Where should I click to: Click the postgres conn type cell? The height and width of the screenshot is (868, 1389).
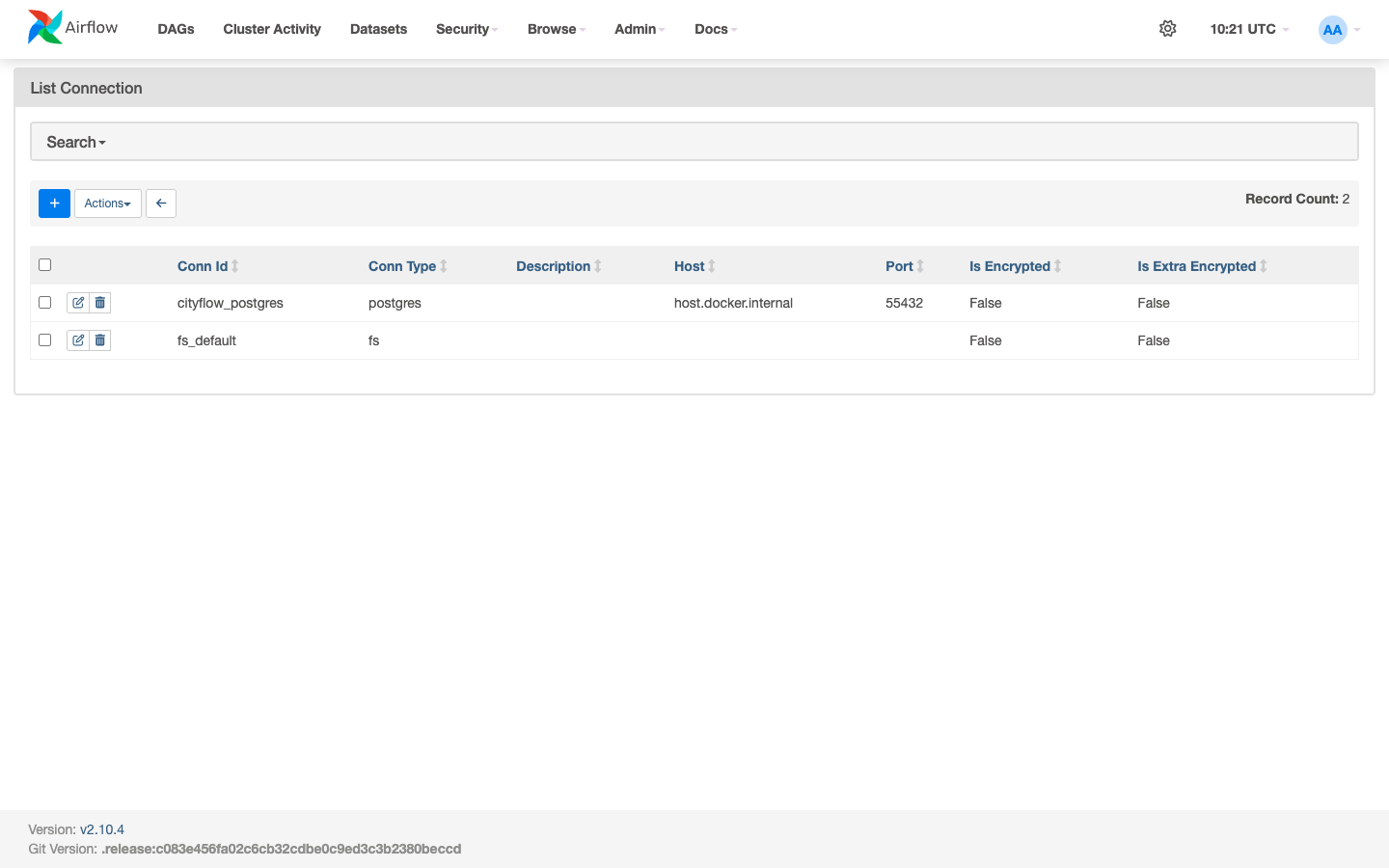395,303
